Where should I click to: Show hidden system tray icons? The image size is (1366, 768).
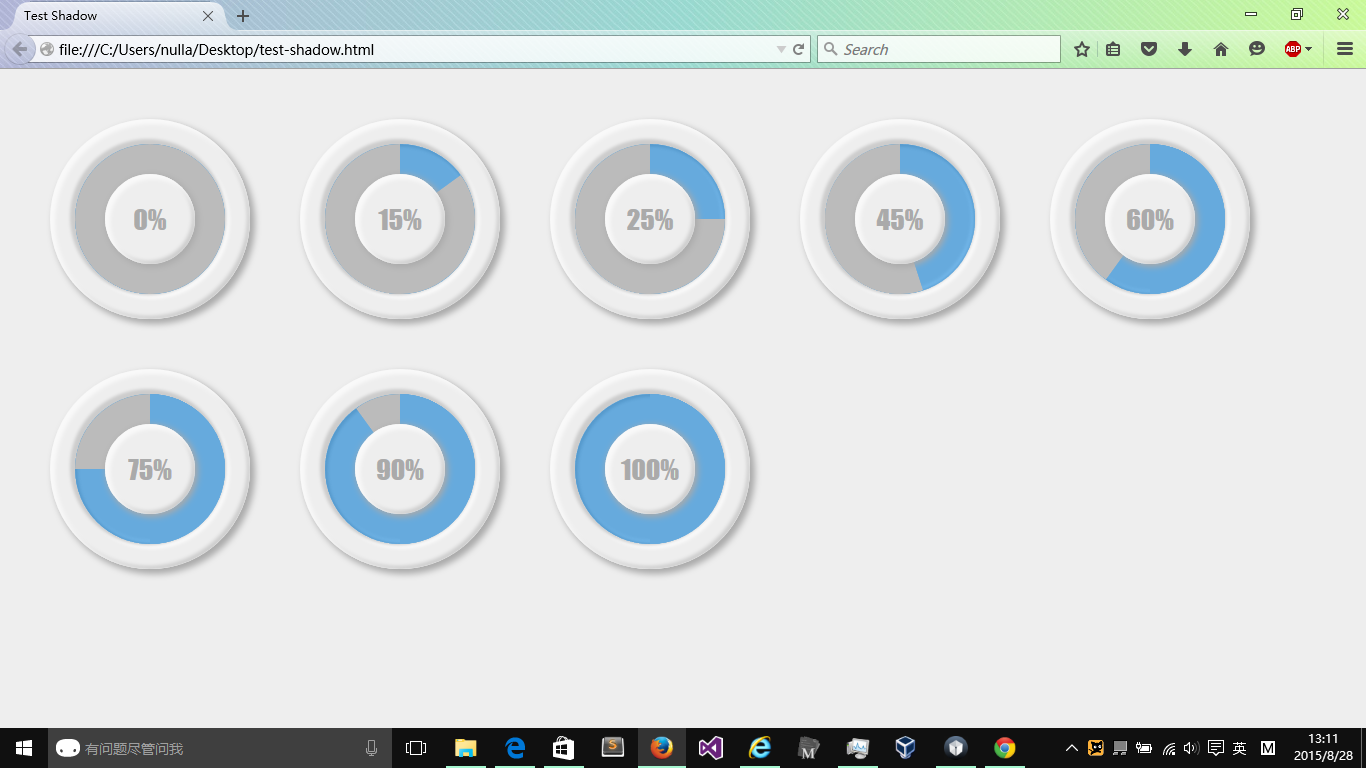[x=1071, y=748]
